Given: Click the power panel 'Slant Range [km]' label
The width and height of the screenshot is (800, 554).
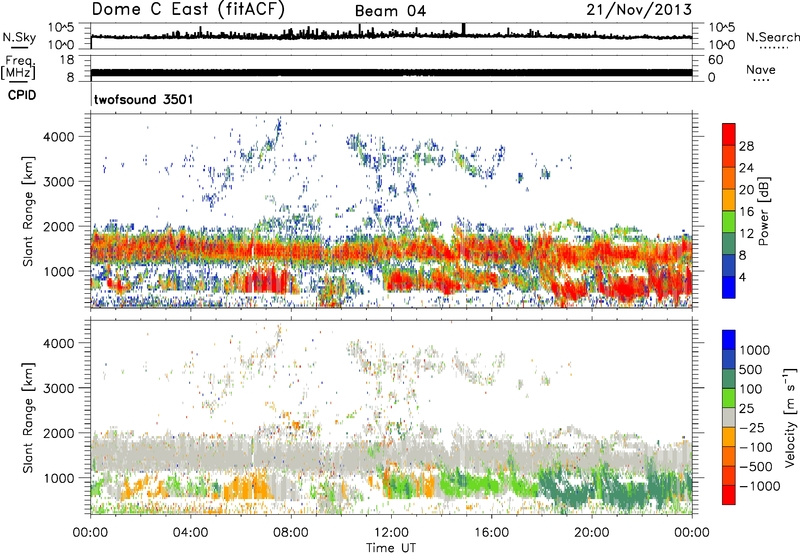Looking at the screenshot, I should (28, 211).
